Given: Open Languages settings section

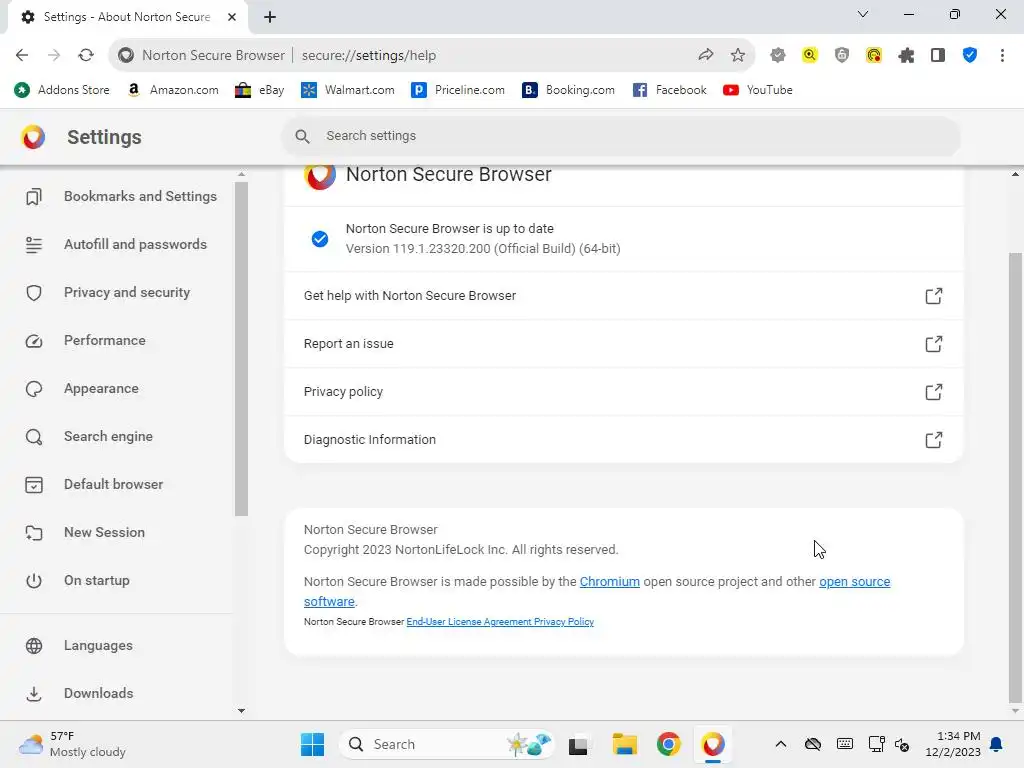Looking at the screenshot, I should click(79, 645).
